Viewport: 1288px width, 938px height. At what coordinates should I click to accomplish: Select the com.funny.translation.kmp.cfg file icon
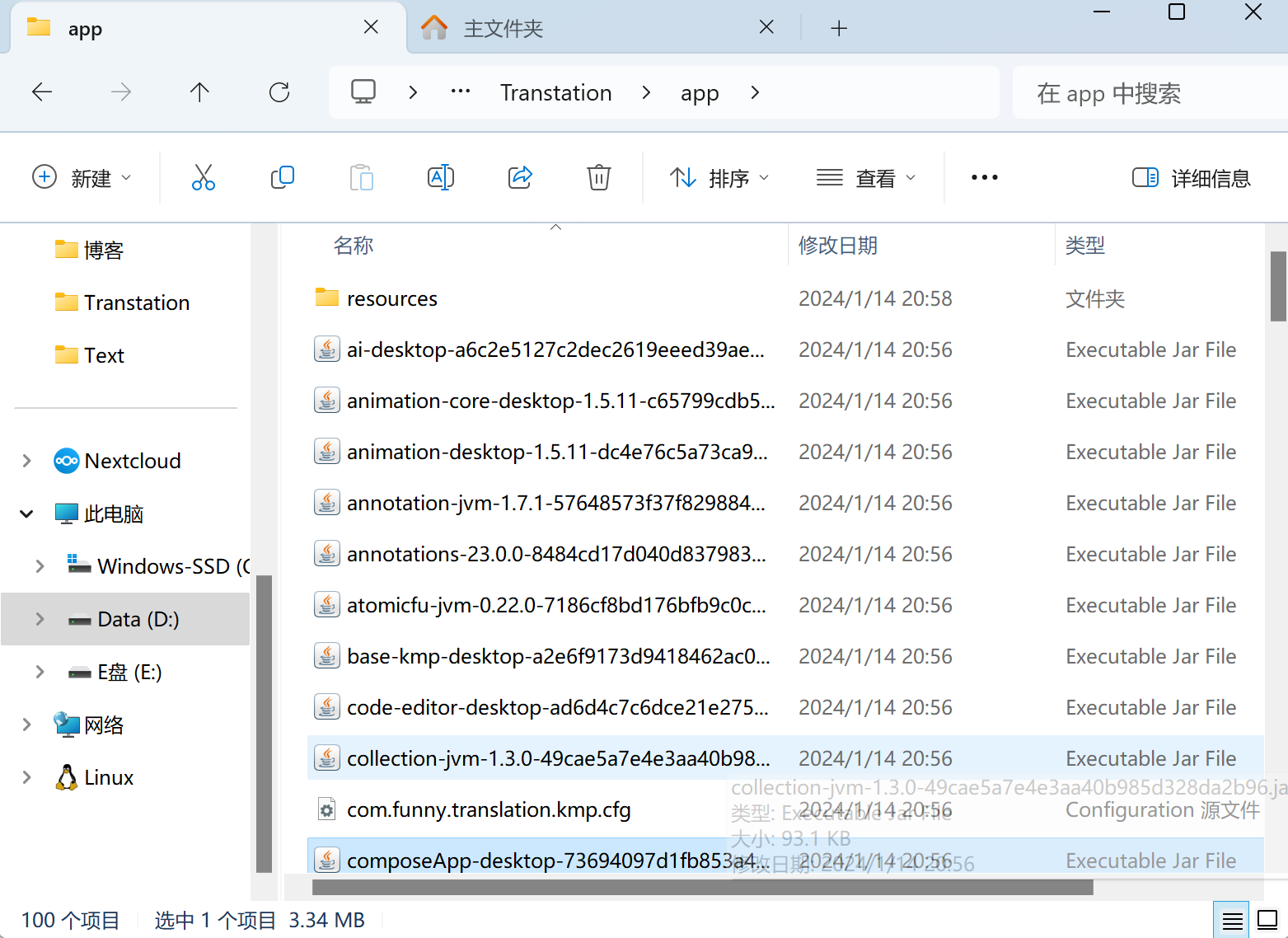[327, 809]
